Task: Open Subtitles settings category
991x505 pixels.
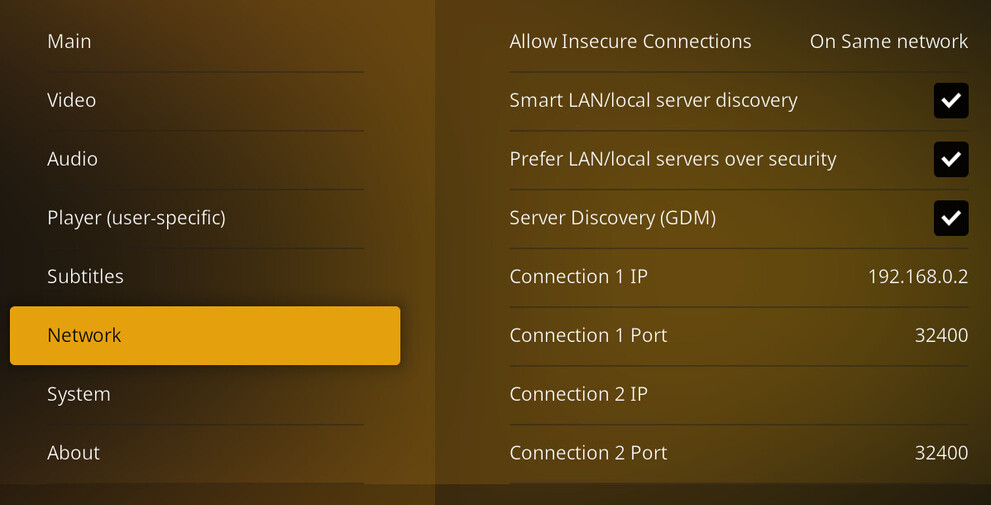Action: pos(85,276)
